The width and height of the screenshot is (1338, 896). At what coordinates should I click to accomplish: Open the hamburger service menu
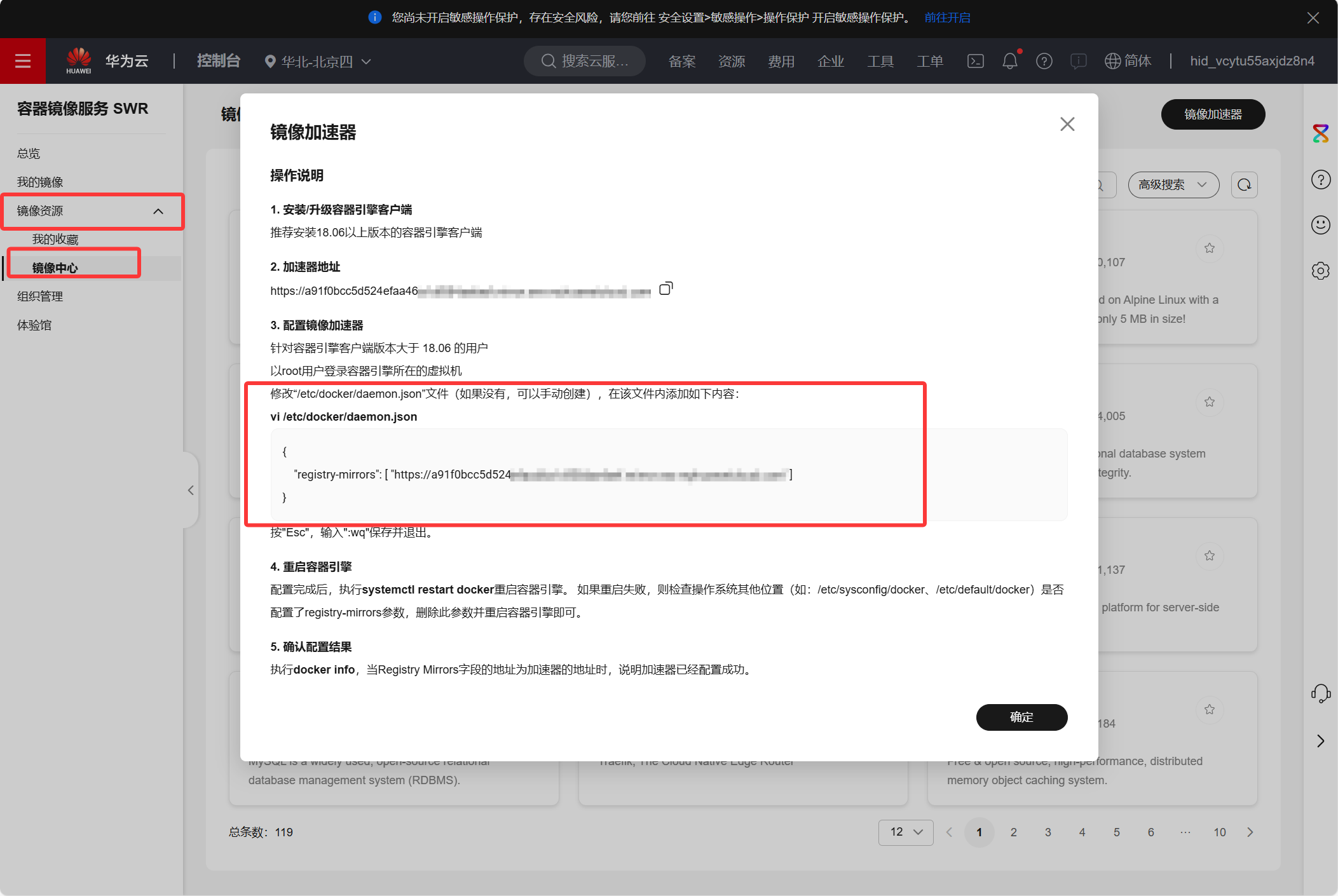tap(23, 61)
